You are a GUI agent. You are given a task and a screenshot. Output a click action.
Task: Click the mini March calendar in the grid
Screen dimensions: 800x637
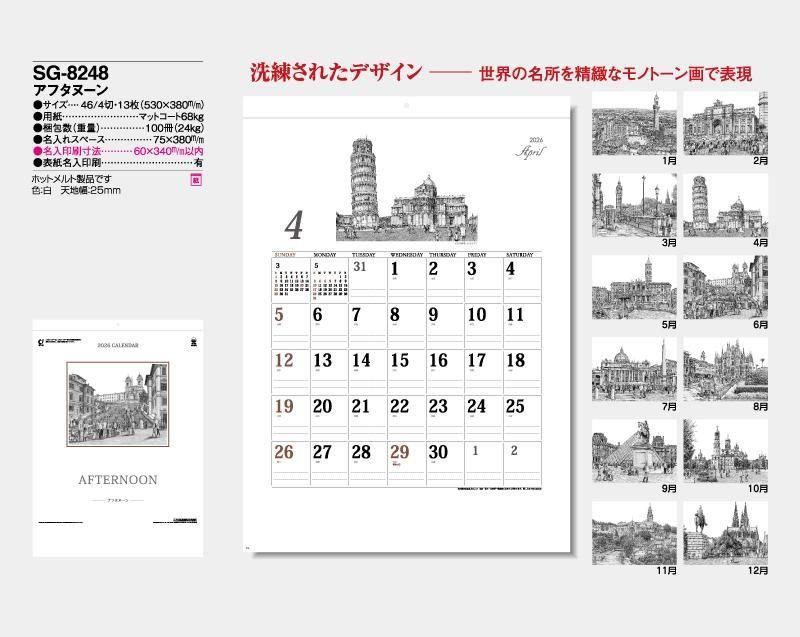pos(291,280)
